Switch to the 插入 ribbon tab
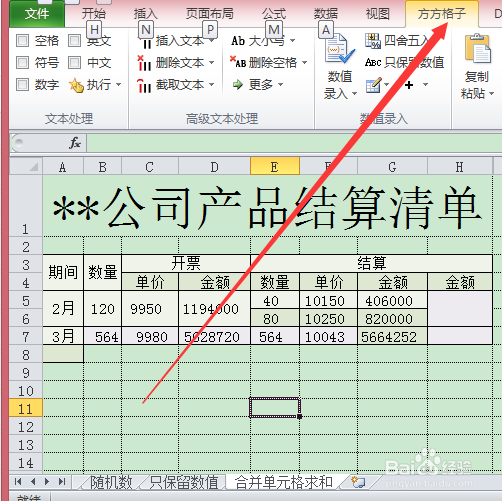 pyautogui.click(x=146, y=14)
